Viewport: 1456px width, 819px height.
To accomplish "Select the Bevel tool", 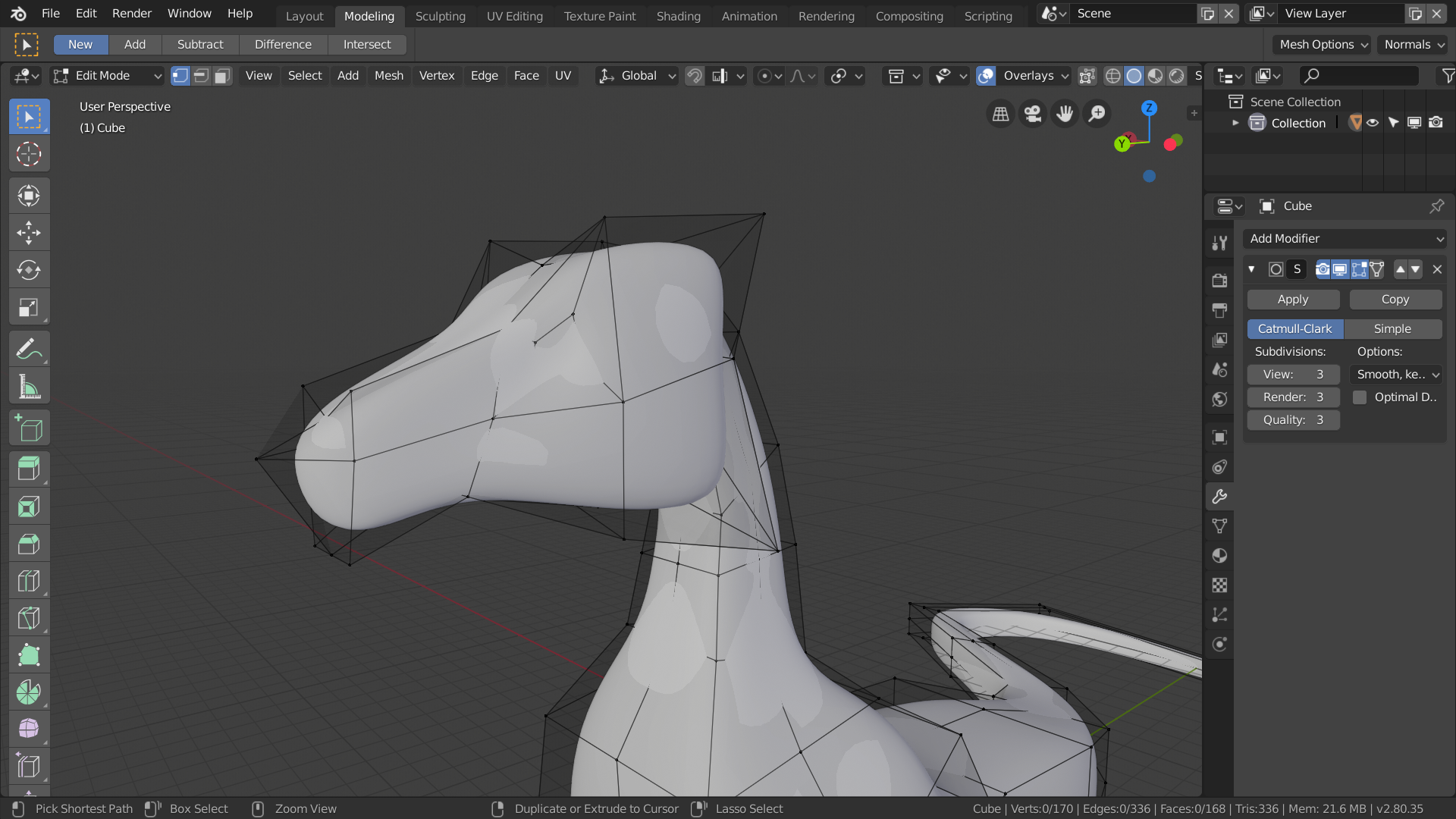I will pos(29,544).
